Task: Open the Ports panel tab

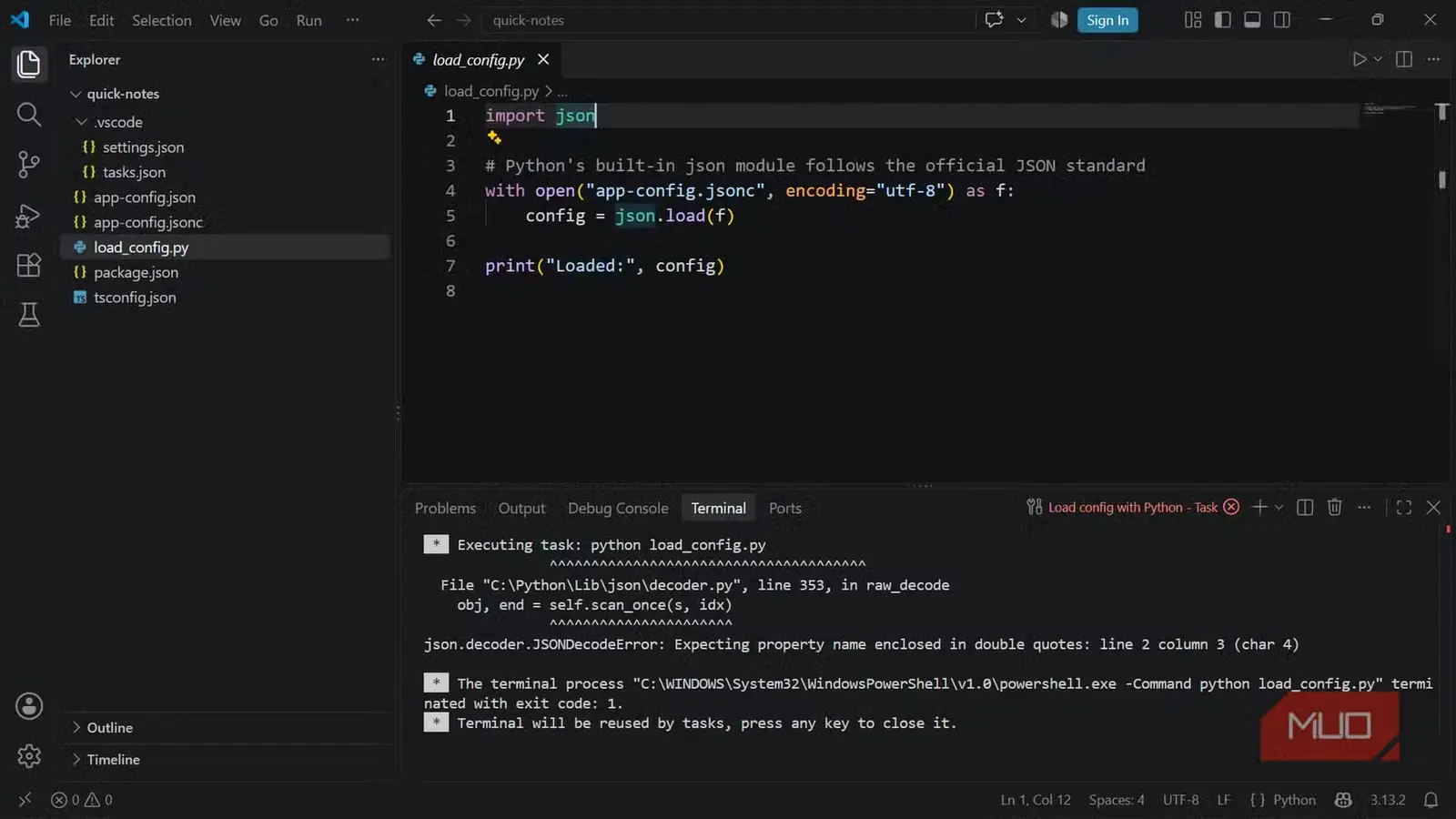Action: click(784, 508)
